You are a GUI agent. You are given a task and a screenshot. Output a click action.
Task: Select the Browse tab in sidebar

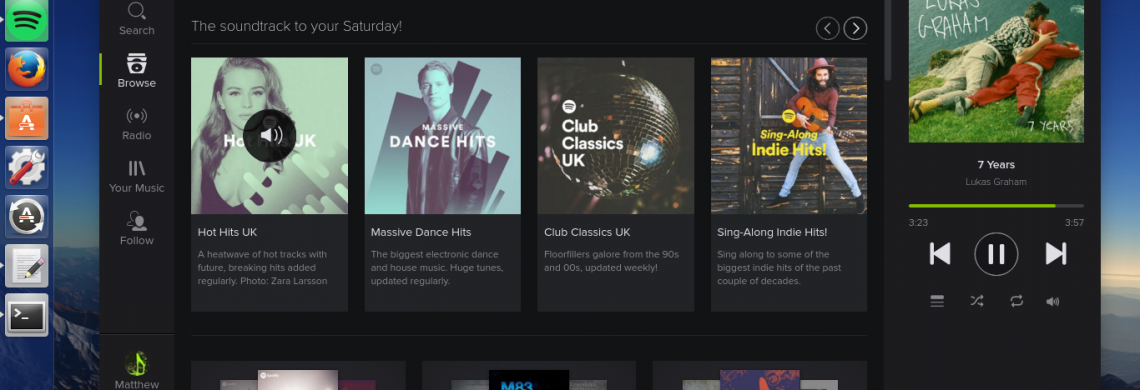(137, 71)
